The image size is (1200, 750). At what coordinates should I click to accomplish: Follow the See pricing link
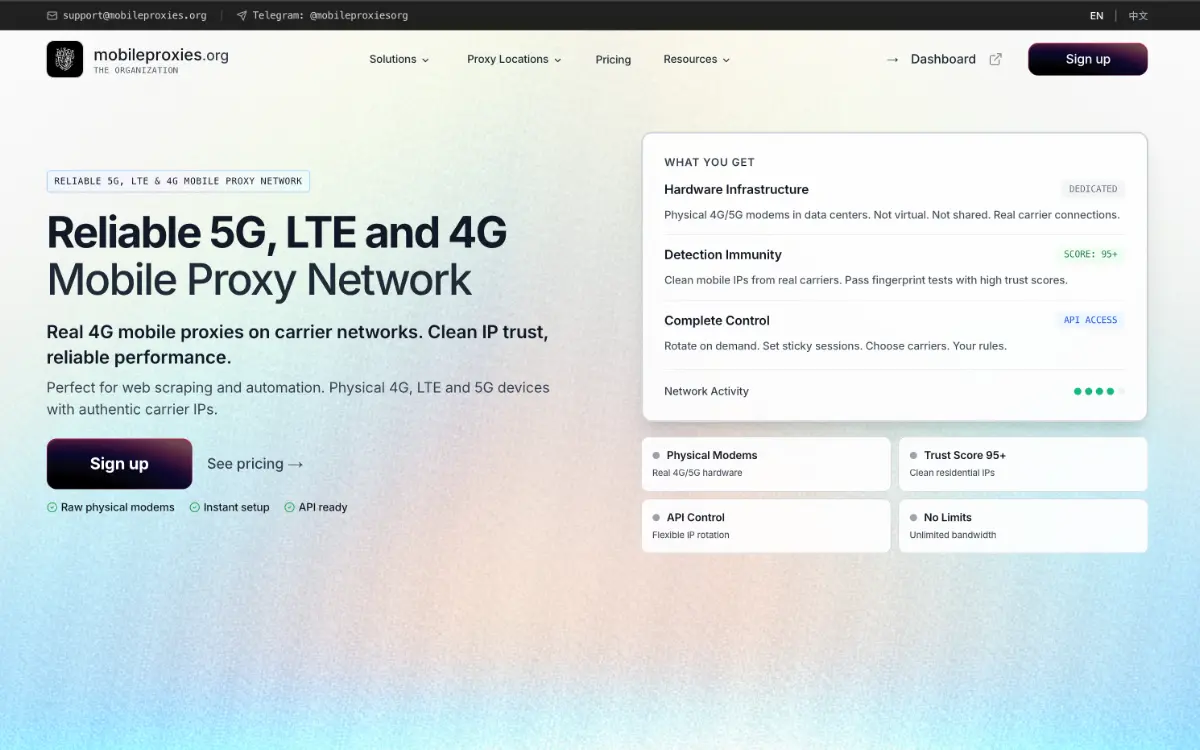[255, 464]
